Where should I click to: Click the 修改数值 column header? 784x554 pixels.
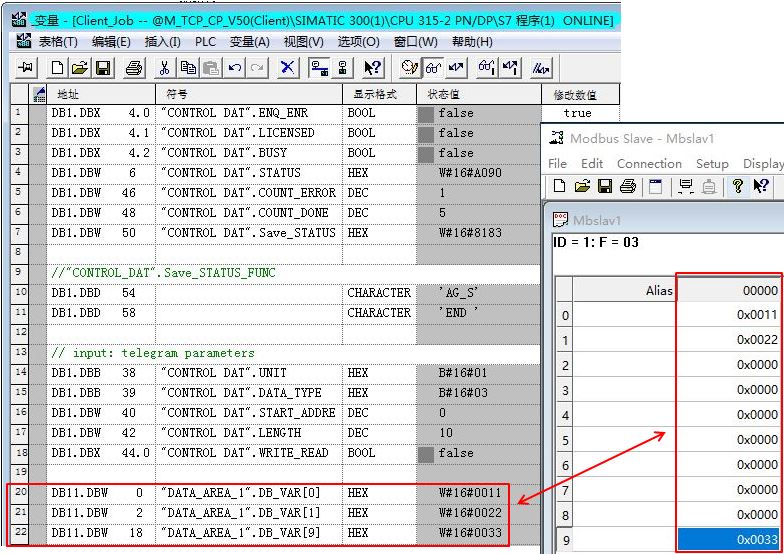point(580,94)
